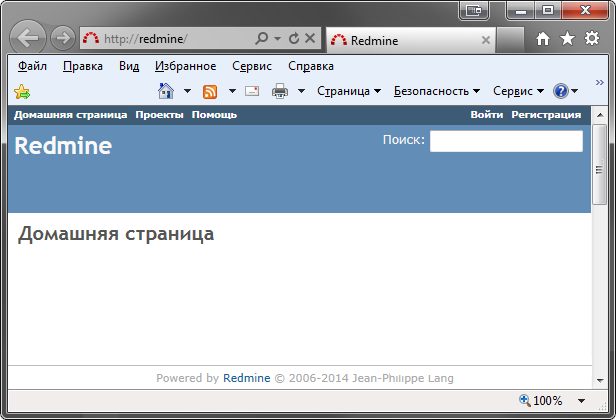Click the command bar Home page icon
616x420 pixels.
click(166, 91)
